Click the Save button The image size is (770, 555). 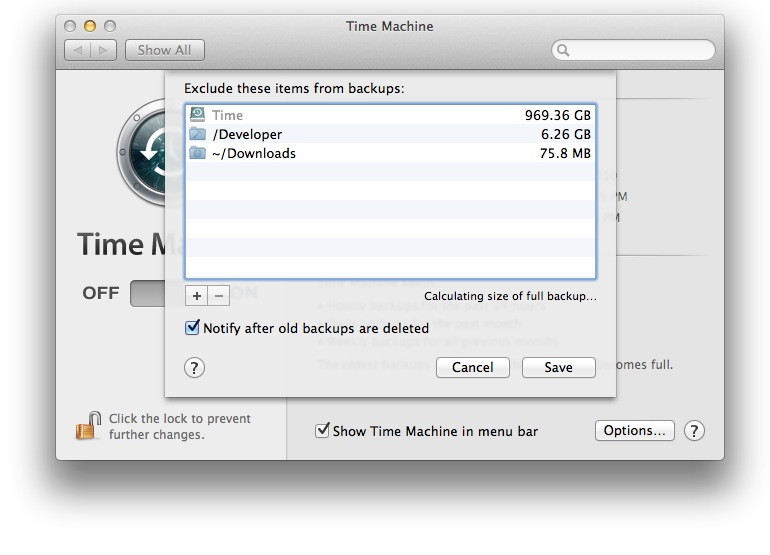(x=559, y=367)
